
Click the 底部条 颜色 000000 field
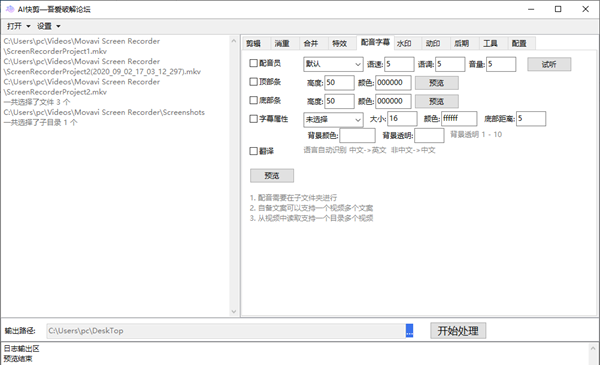[x=393, y=101]
